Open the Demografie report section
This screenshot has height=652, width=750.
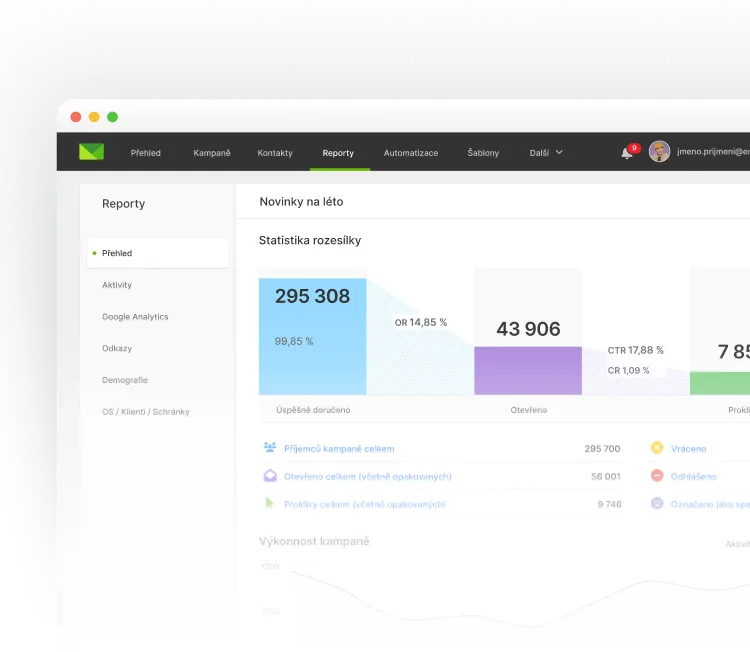(125, 380)
